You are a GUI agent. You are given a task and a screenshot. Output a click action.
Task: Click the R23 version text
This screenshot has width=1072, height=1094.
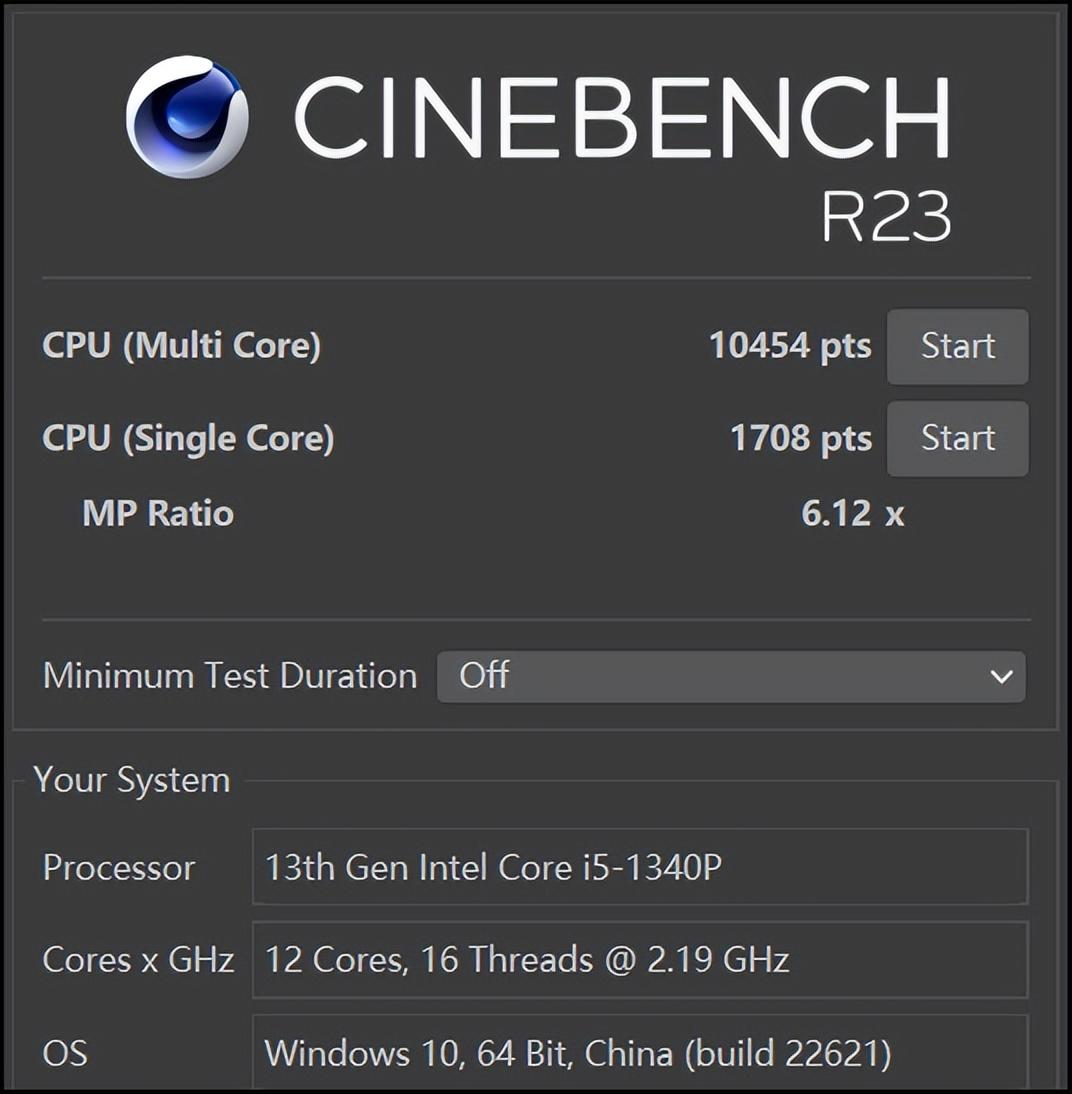tap(886, 216)
